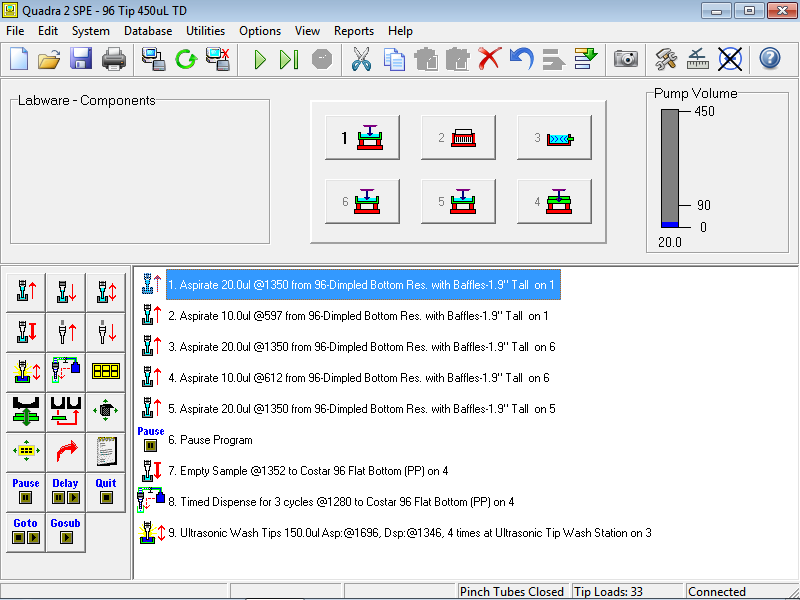Open the View menu
The height and width of the screenshot is (600, 800).
point(307,31)
